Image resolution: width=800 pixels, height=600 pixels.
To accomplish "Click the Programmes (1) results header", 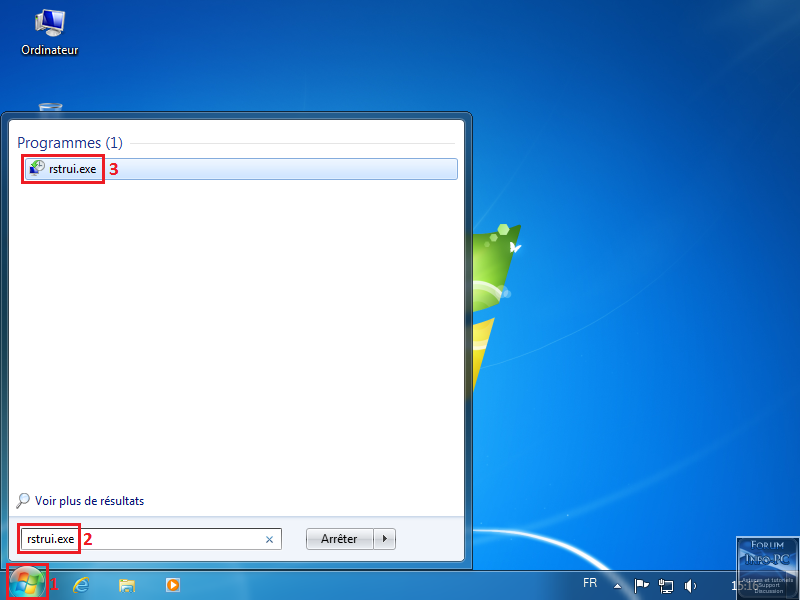I will click(69, 143).
